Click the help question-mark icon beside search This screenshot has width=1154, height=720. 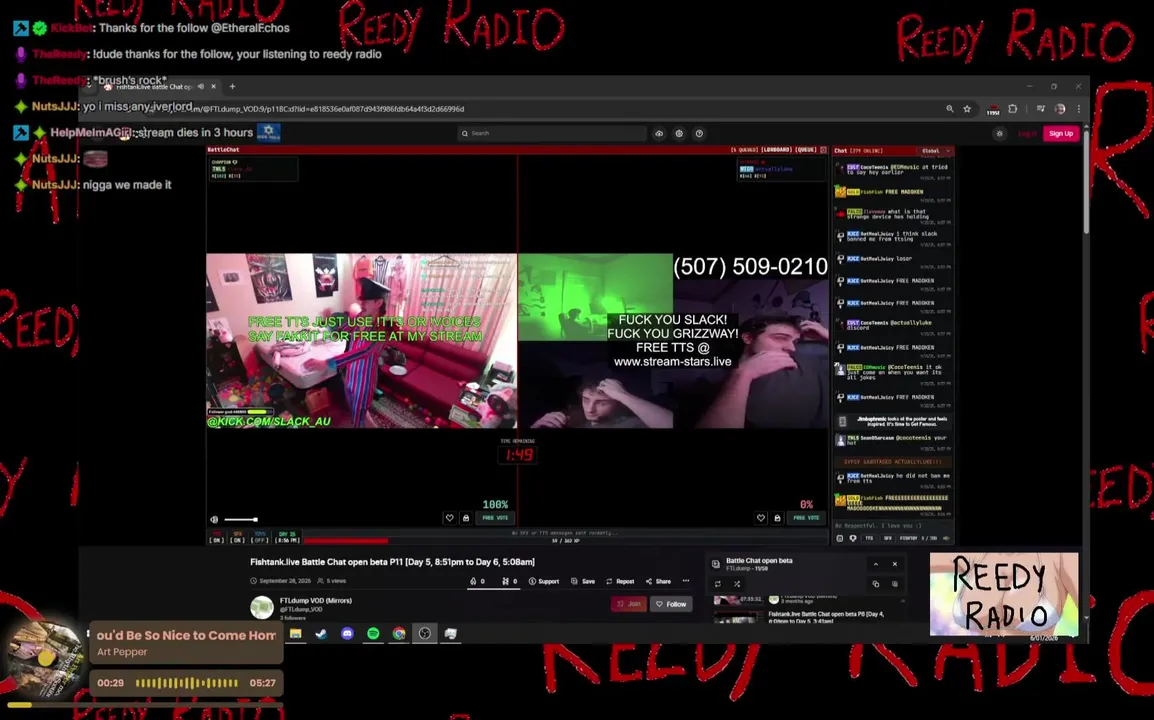point(699,133)
